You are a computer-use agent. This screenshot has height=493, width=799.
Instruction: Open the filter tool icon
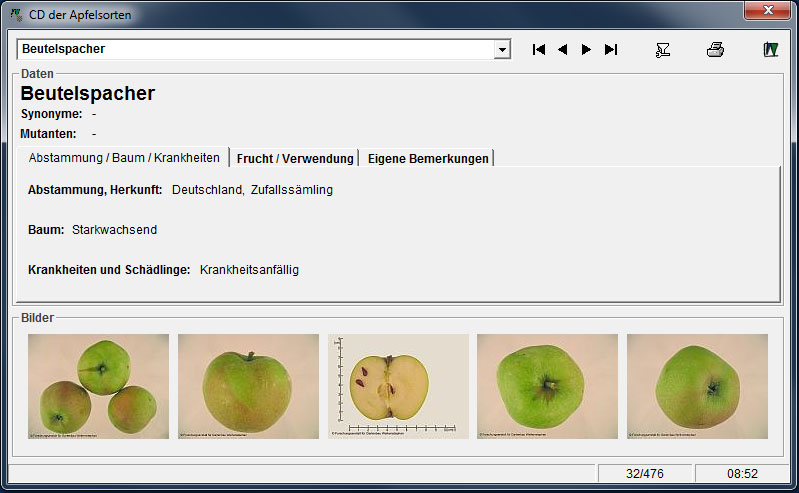coord(662,50)
